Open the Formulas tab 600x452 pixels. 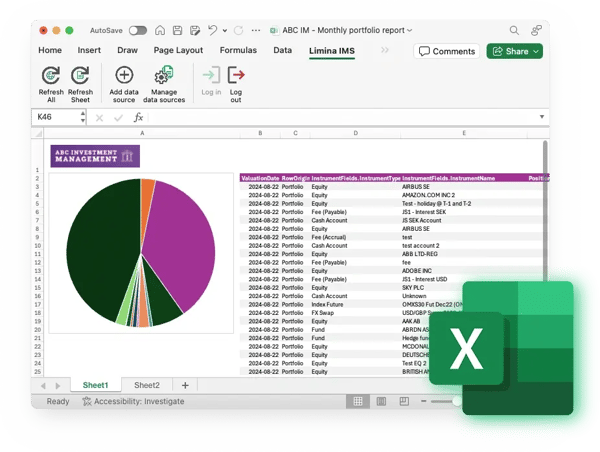pyautogui.click(x=238, y=50)
